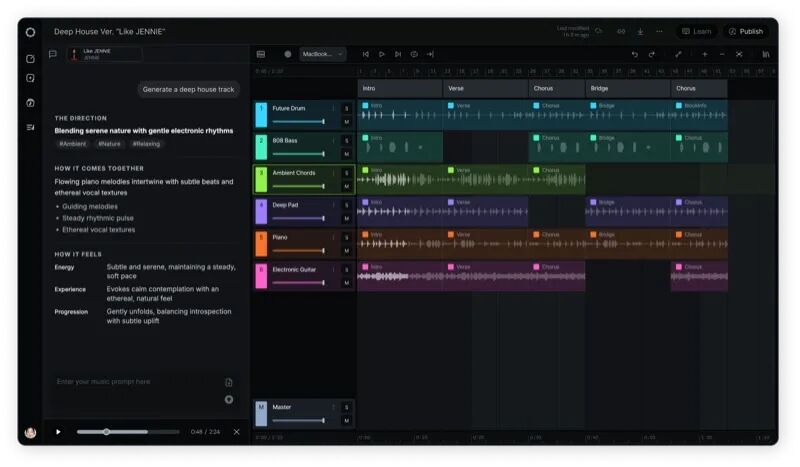800x467 pixels.
Task: Click the Publish button
Action: point(746,32)
